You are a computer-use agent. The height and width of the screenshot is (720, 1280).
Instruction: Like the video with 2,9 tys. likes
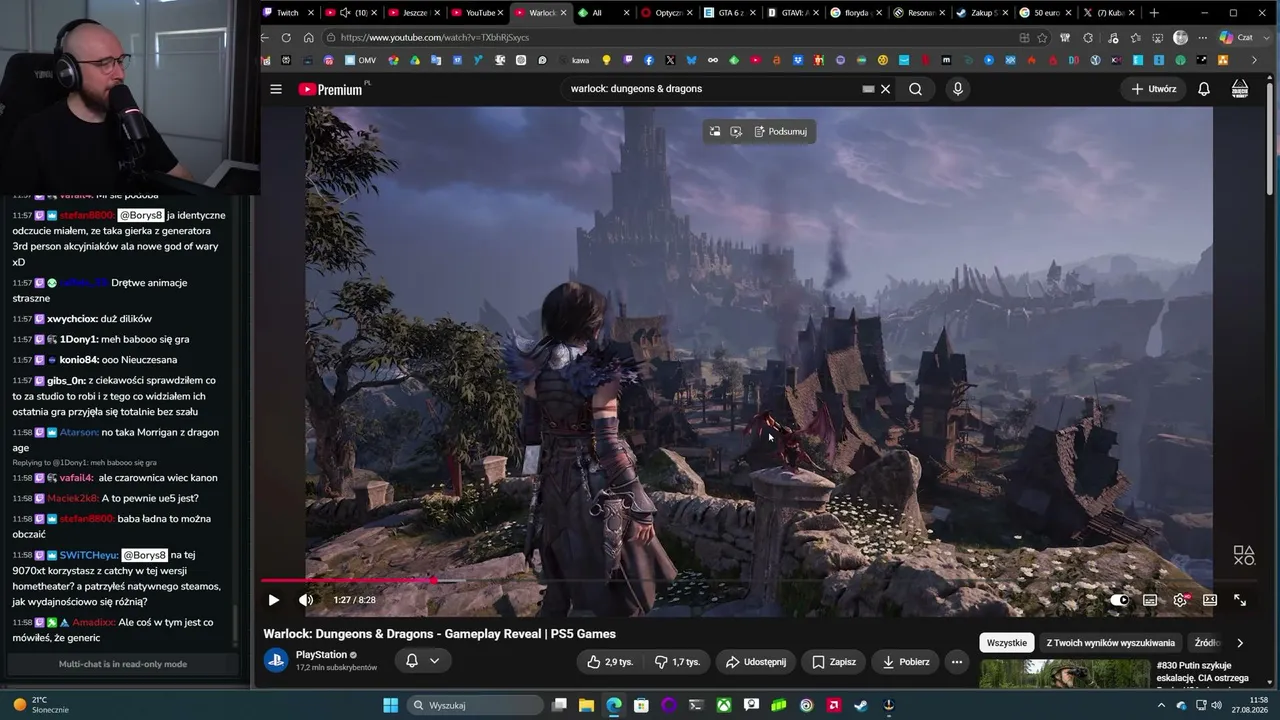tap(610, 662)
